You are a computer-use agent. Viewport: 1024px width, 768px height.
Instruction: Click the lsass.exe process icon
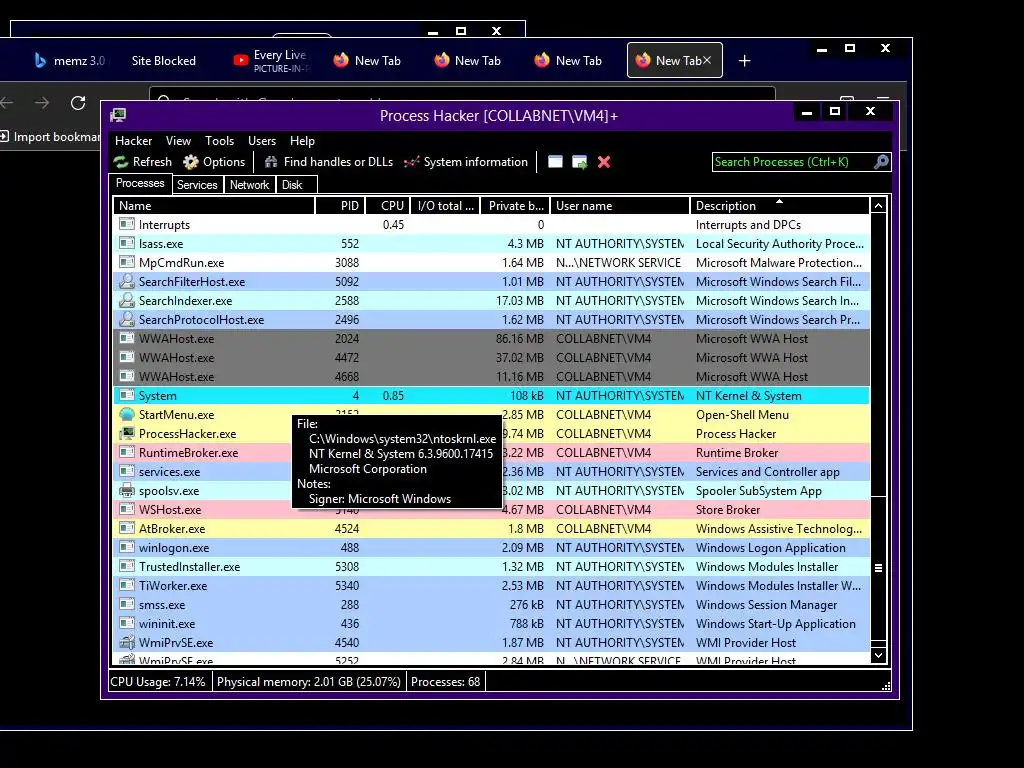[127, 244]
